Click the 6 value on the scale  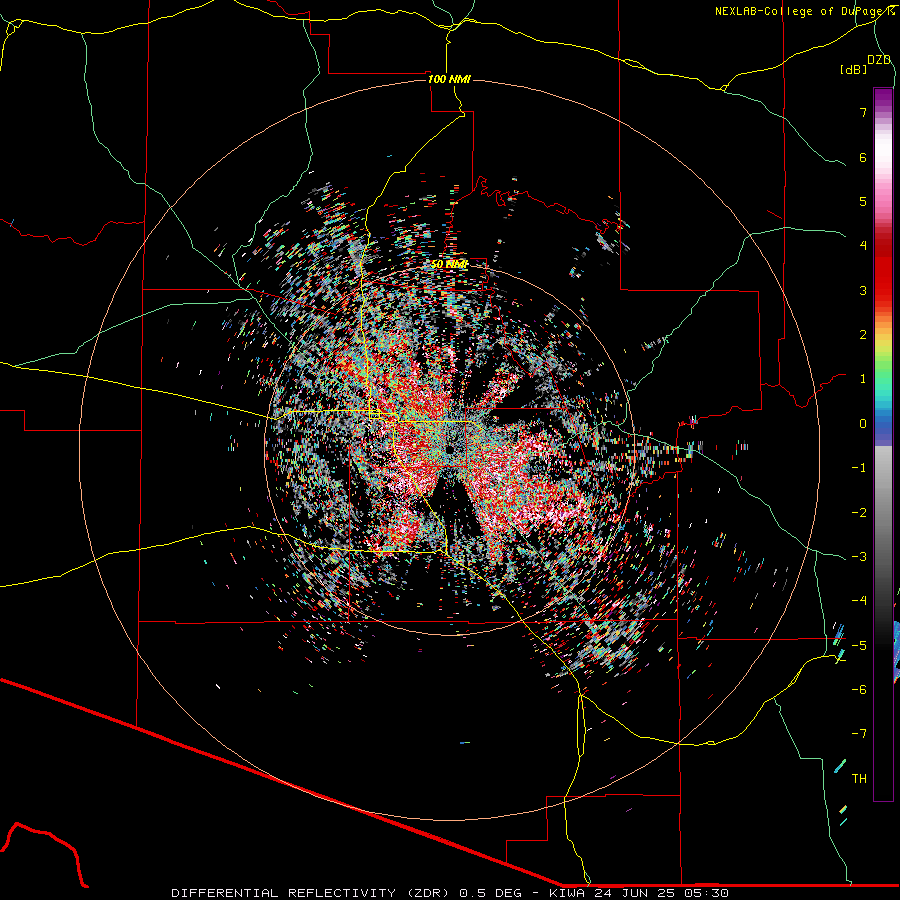tap(863, 157)
